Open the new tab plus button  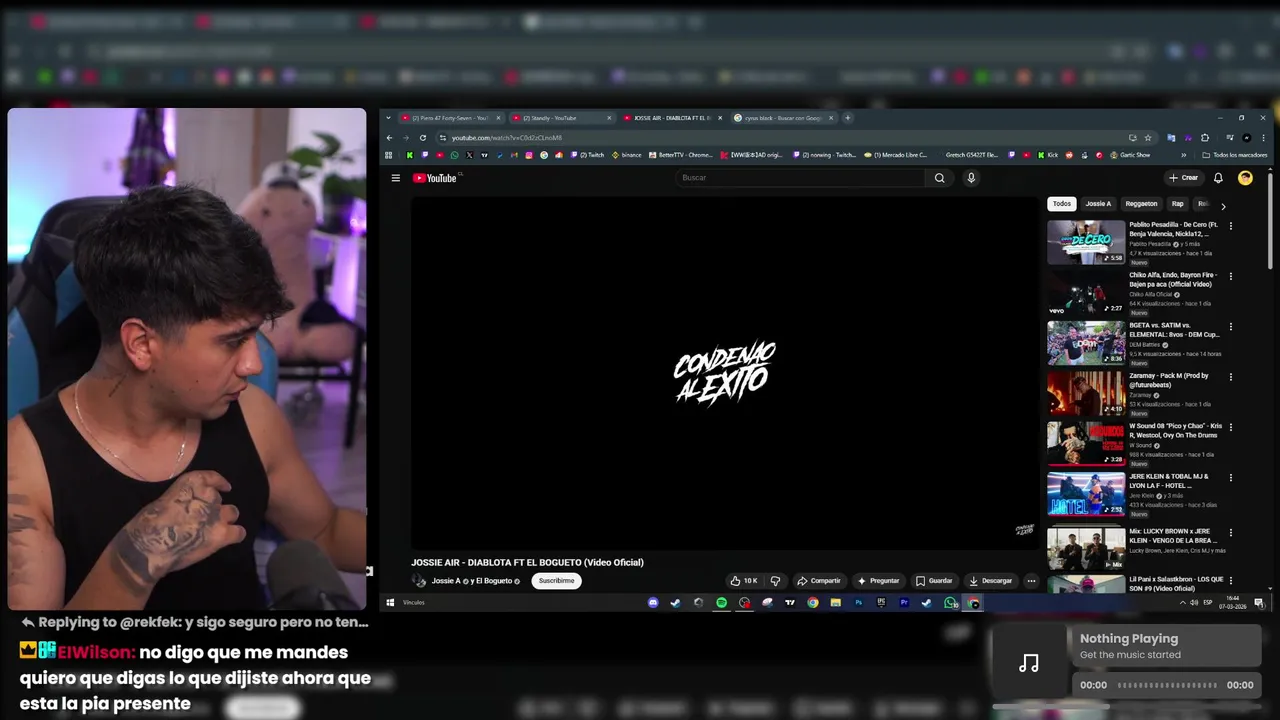pos(847,118)
